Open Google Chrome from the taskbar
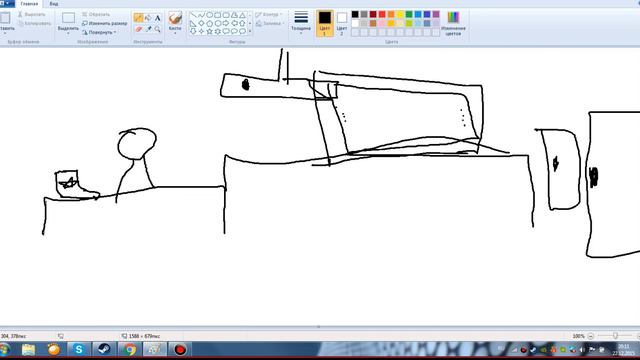The width and height of the screenshot is (640, 360). [129, 349]
